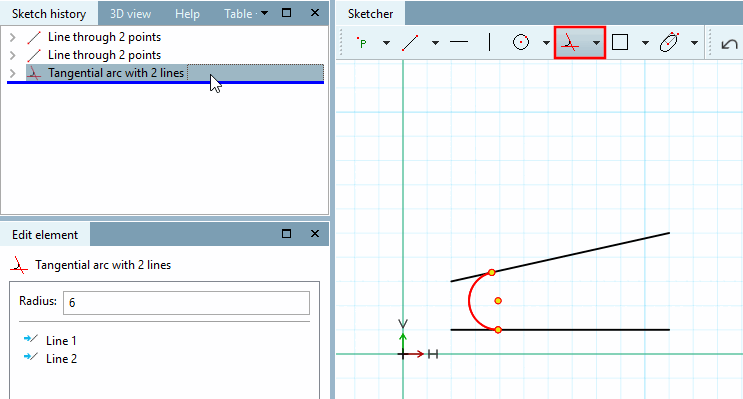The height and width of the screenshot is (399, 743).
Task: Open the Rectangle tool dropdown arrow
Action: (x=645, y=43)
